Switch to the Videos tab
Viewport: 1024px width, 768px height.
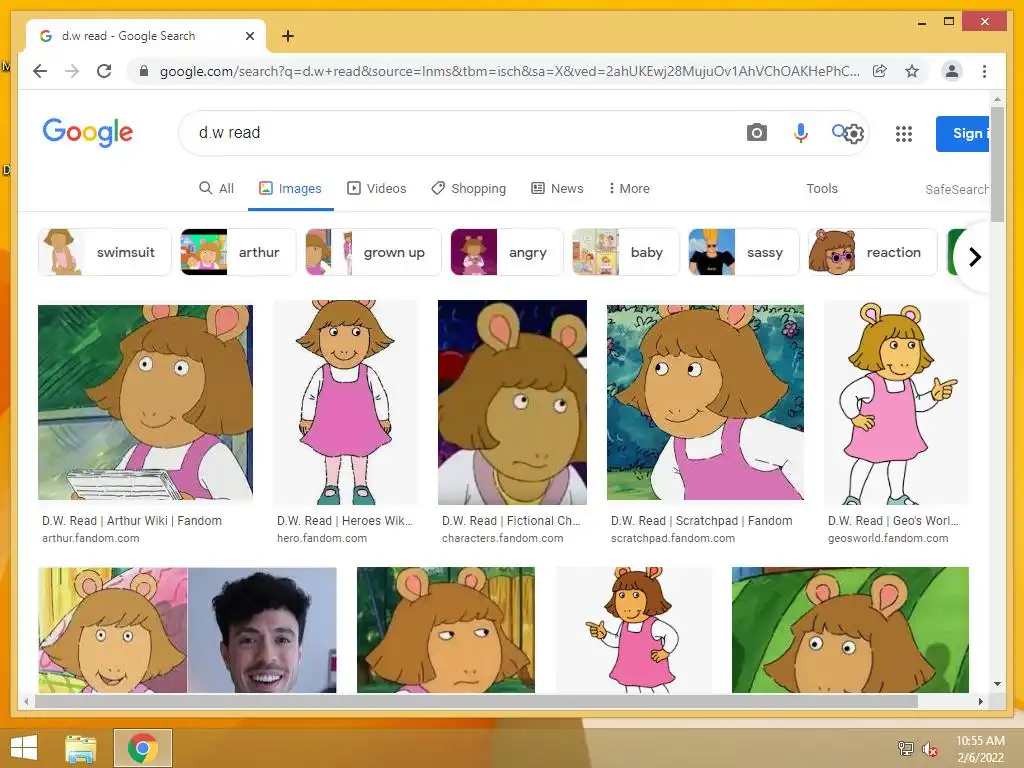tap(376, 189)
